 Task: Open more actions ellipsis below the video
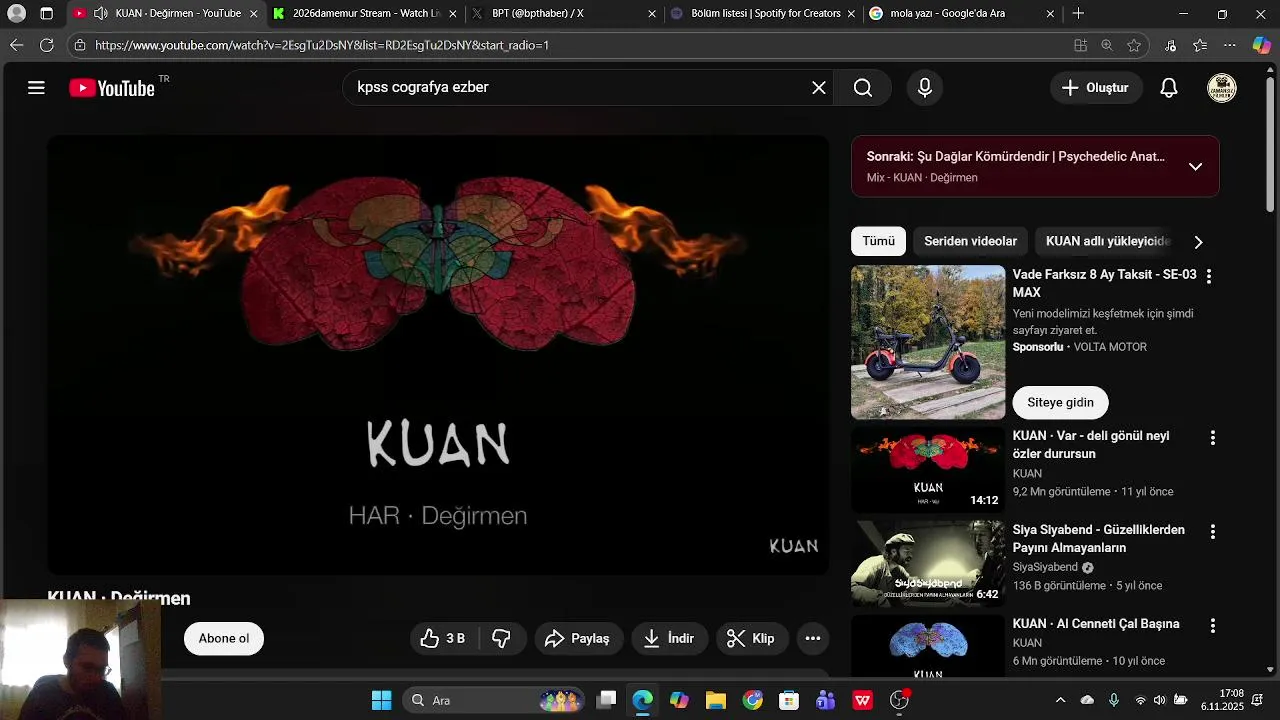tap(813, 638)
